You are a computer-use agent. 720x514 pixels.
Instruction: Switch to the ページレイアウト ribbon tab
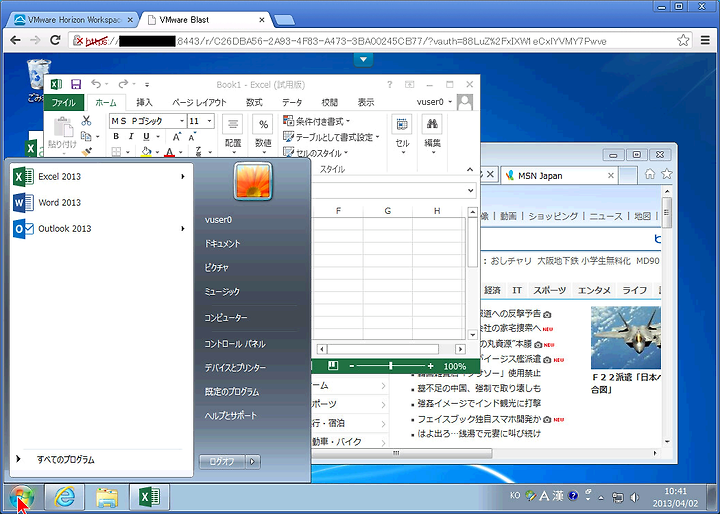(x=199, y=102)
